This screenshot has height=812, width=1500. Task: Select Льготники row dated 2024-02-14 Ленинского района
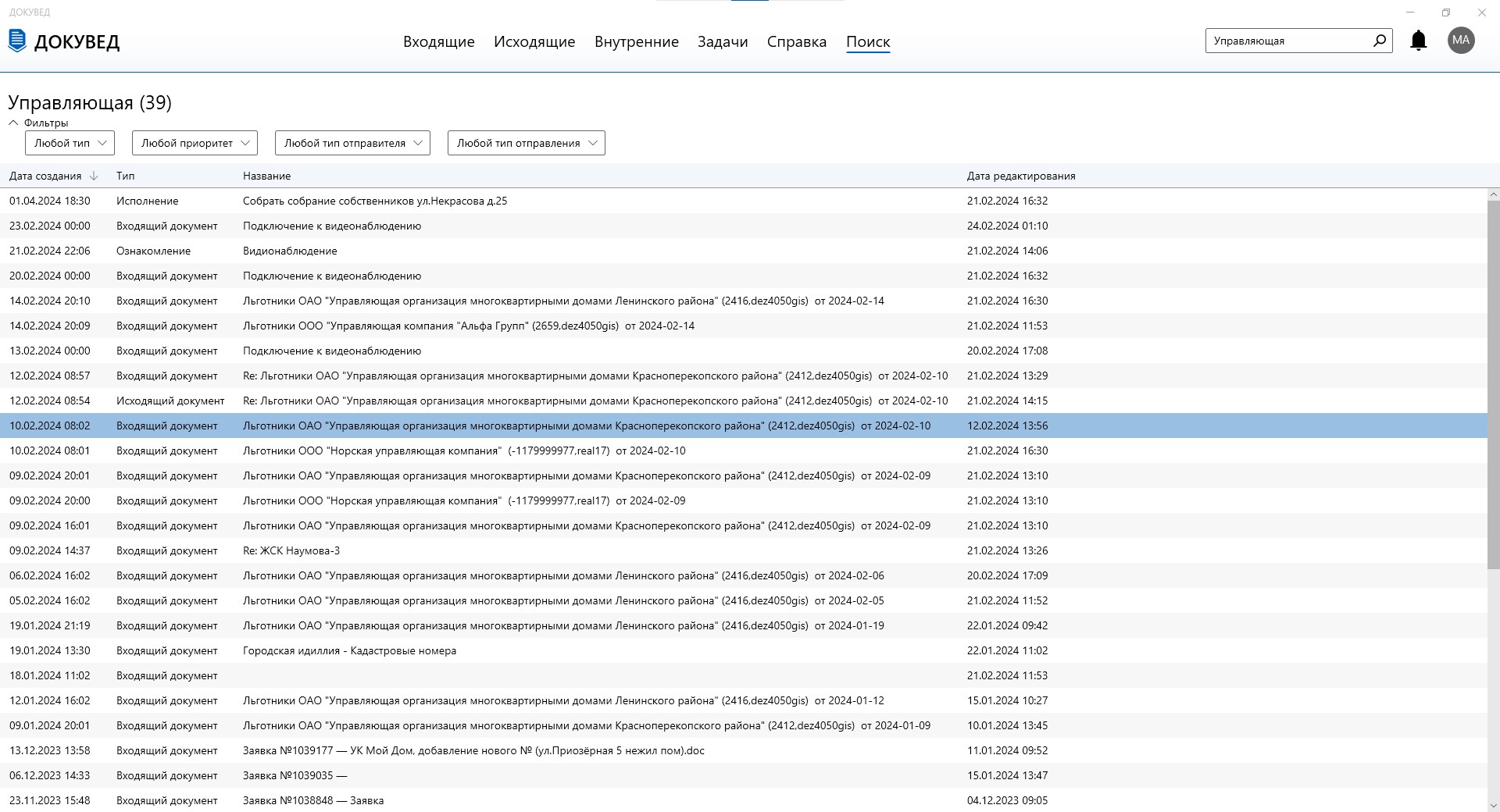pyautogui.click(x=743, y=301)
